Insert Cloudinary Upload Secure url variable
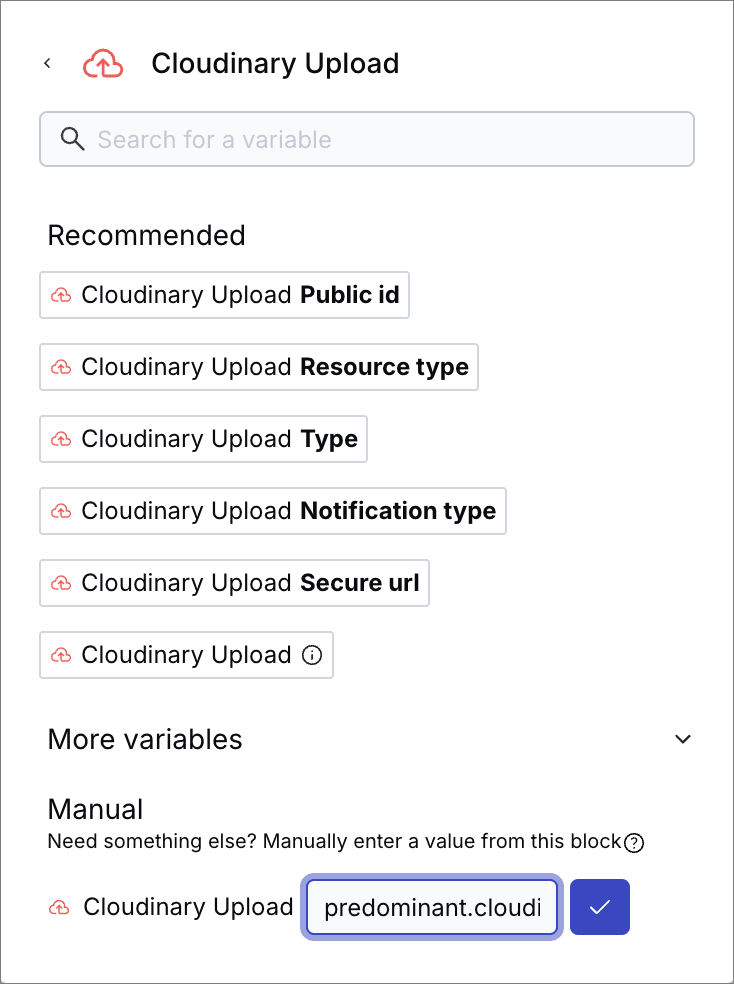Image resolution: width=734 pixels, height=984 pixels. [235, 584]
